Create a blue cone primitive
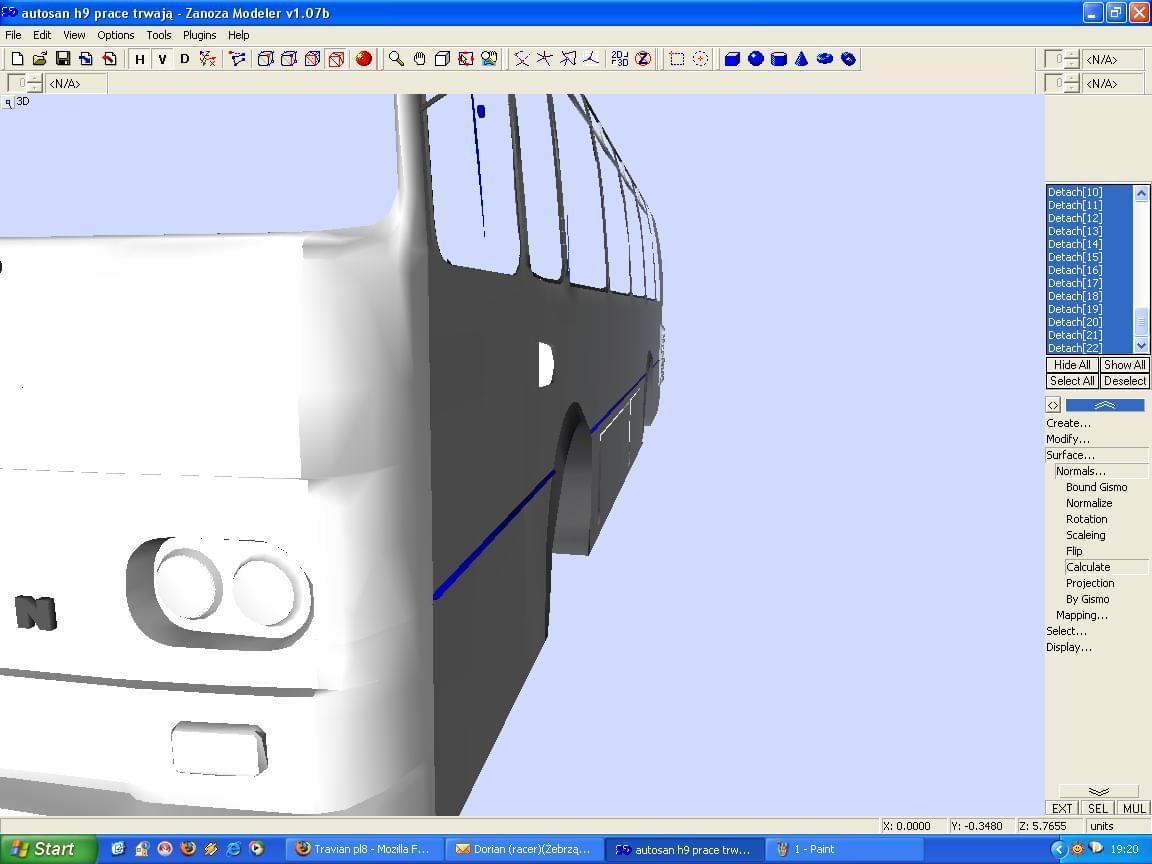 tap(801, 59)
